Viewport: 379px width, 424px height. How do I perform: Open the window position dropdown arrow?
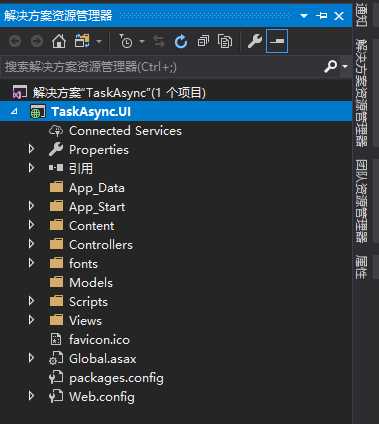point(304,16)
